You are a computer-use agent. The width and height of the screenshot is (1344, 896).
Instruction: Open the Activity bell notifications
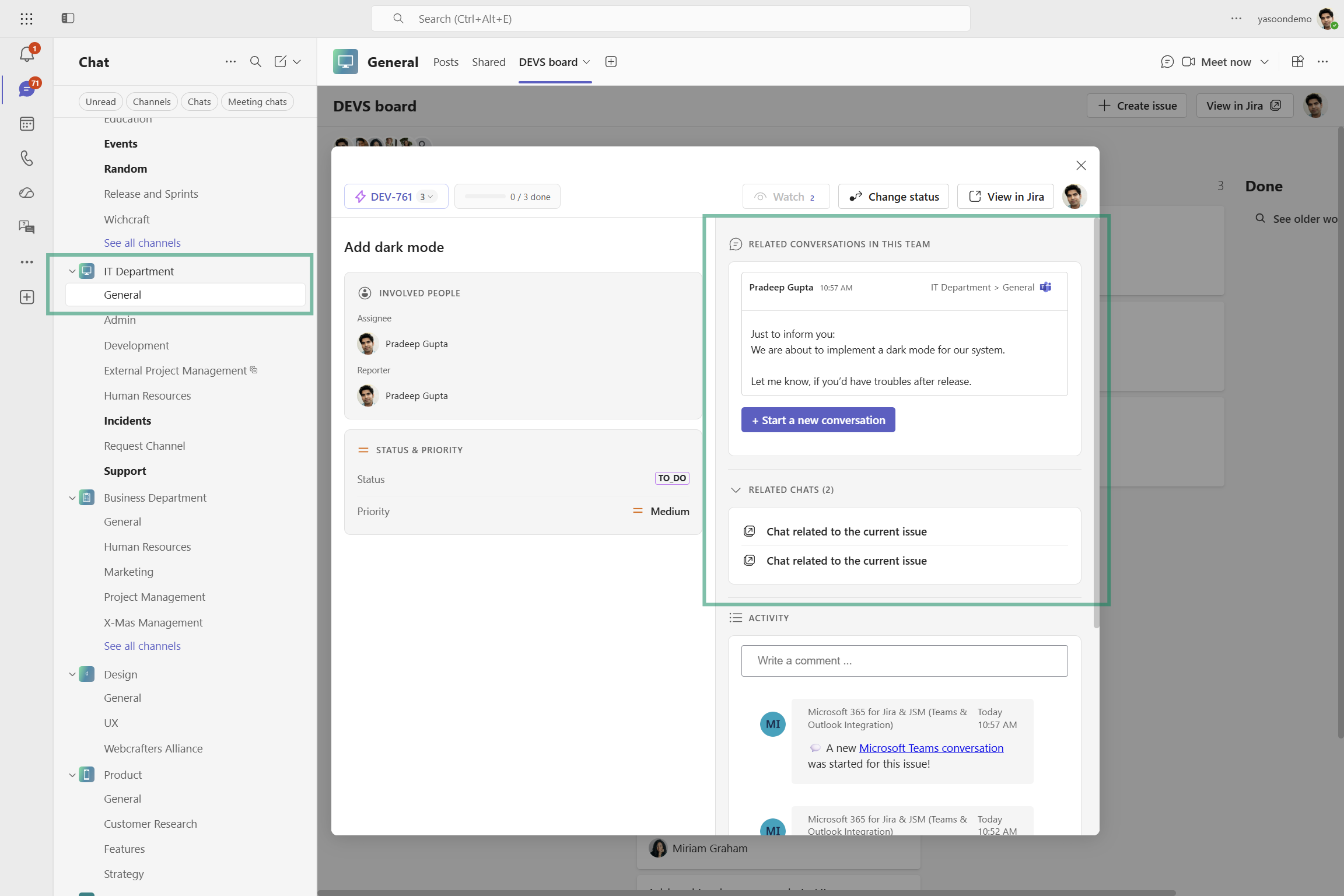(x=27, y=54)
